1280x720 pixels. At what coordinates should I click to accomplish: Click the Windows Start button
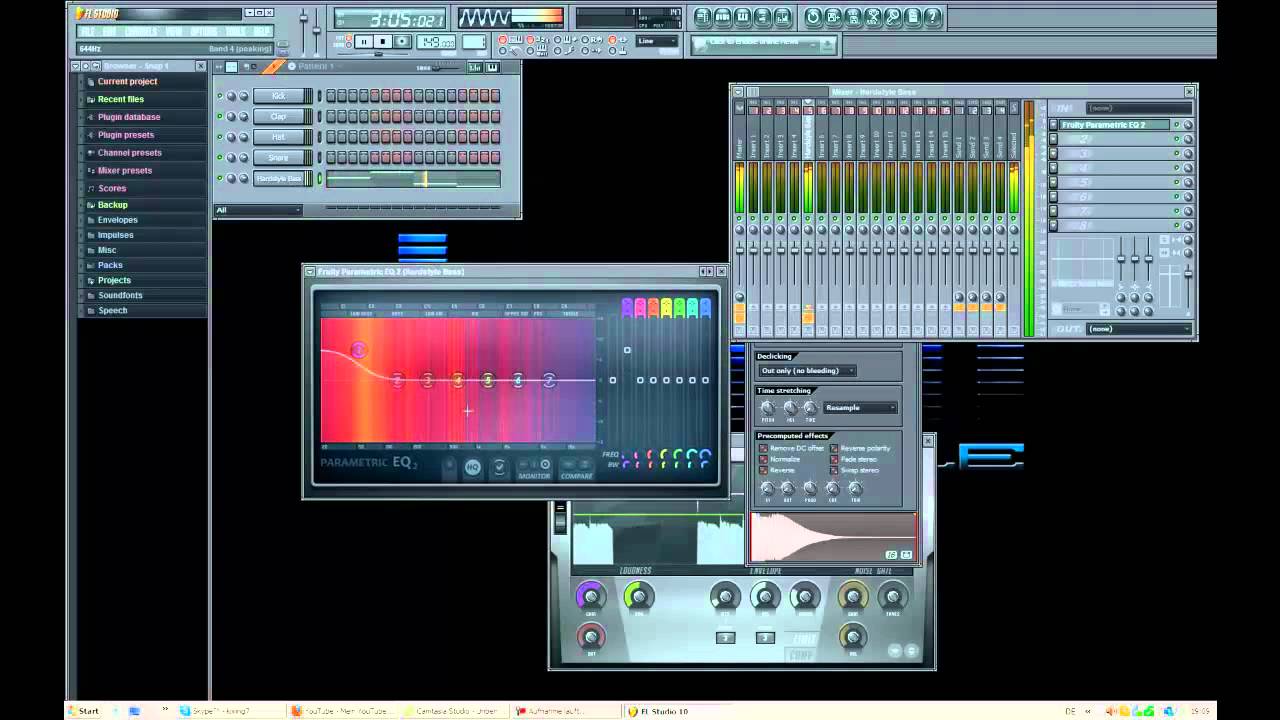[x=83, y=711]
